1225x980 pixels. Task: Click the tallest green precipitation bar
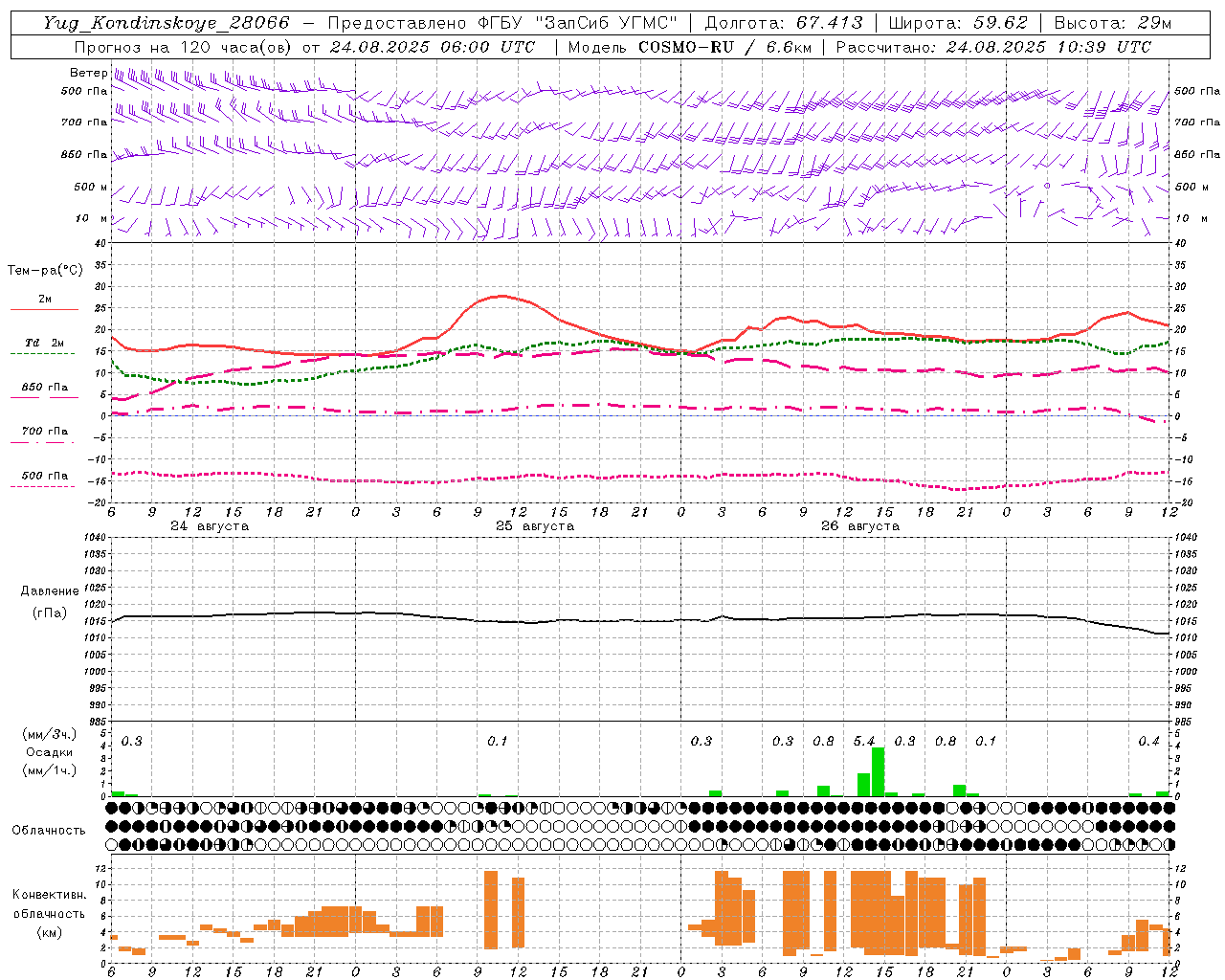coord(878,771)
